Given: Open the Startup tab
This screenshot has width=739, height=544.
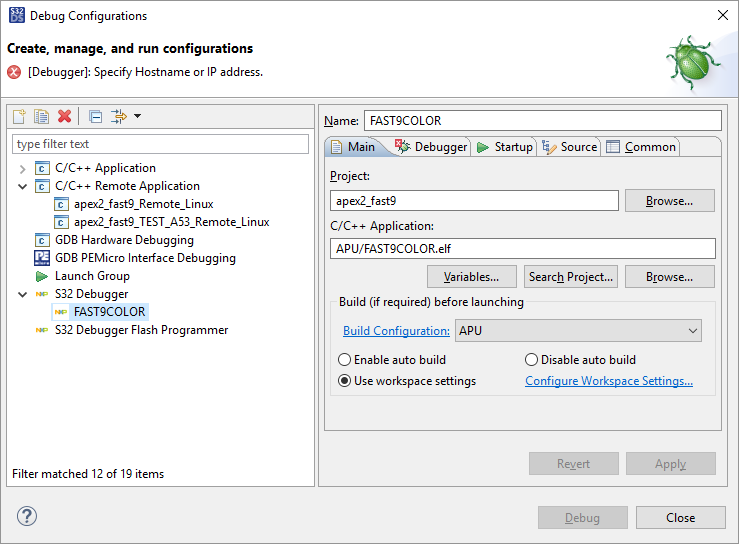Looking at the screenshot, I should coord(505,147).
